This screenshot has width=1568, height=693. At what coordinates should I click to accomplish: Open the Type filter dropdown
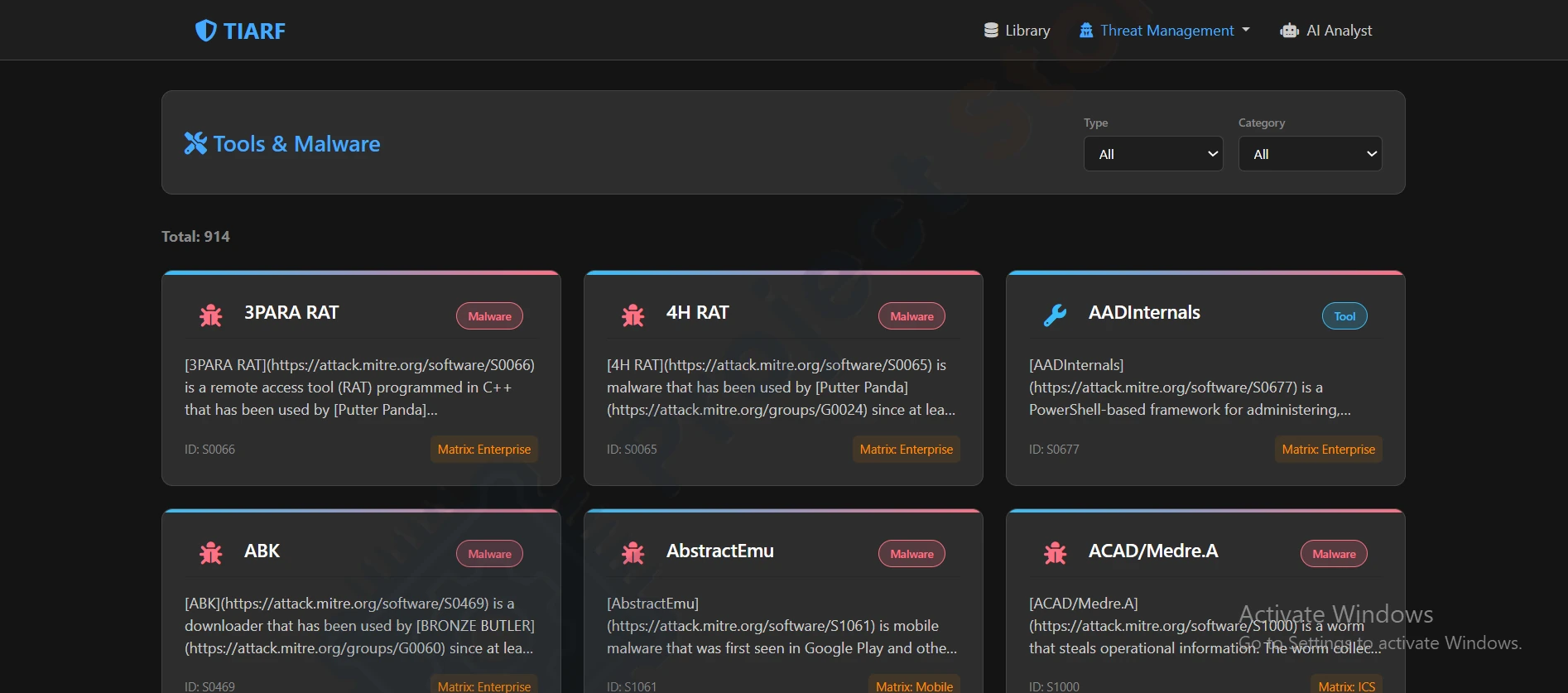pos(1153,154)
